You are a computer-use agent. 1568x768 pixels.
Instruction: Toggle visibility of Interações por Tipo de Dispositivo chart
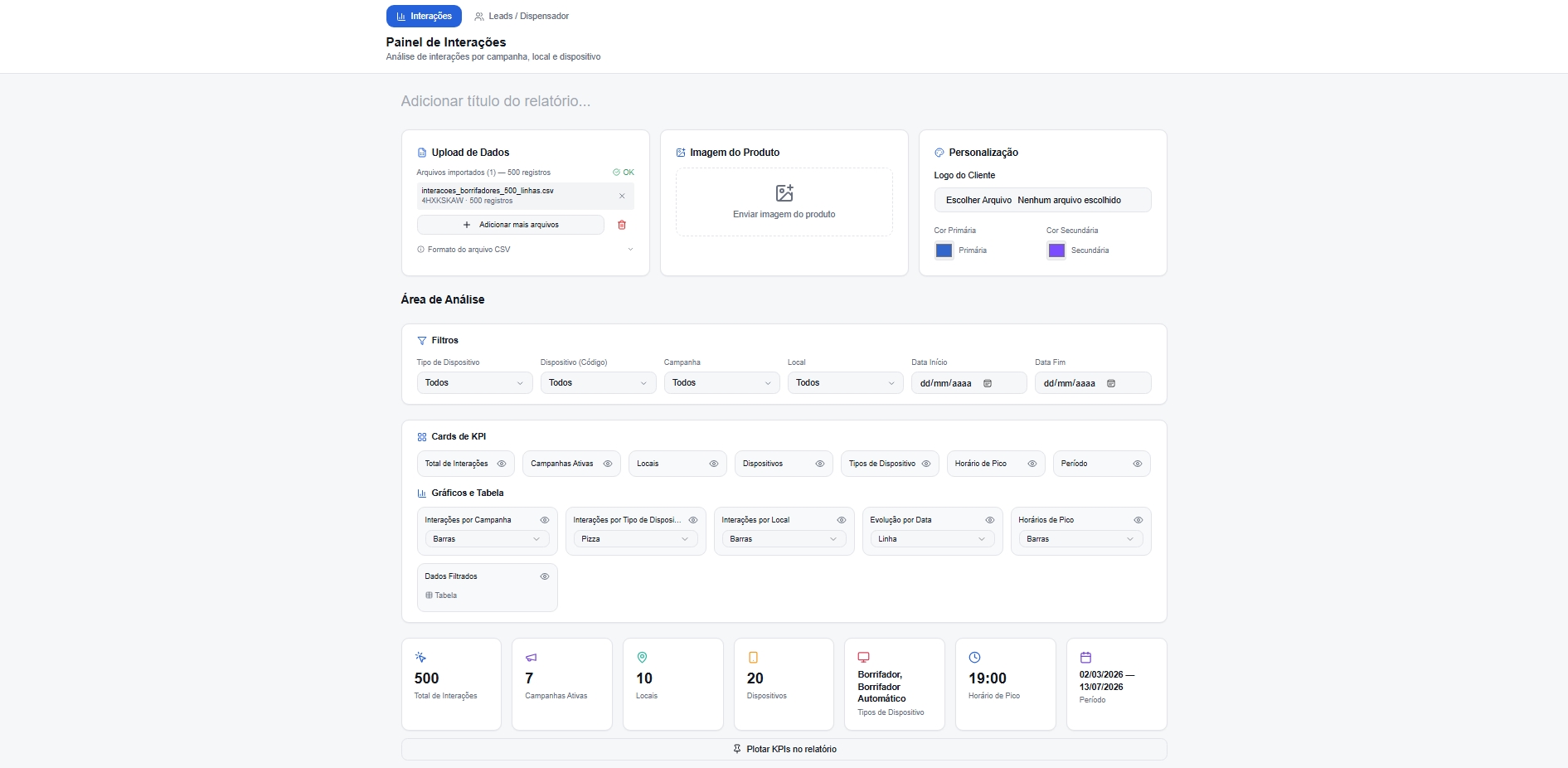693,520
